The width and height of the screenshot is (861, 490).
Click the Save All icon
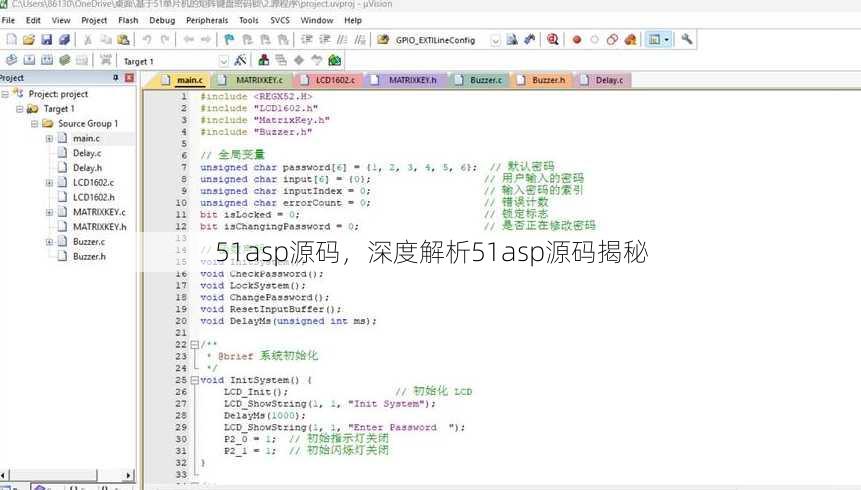pyautogui.click(x=64, y=40)
